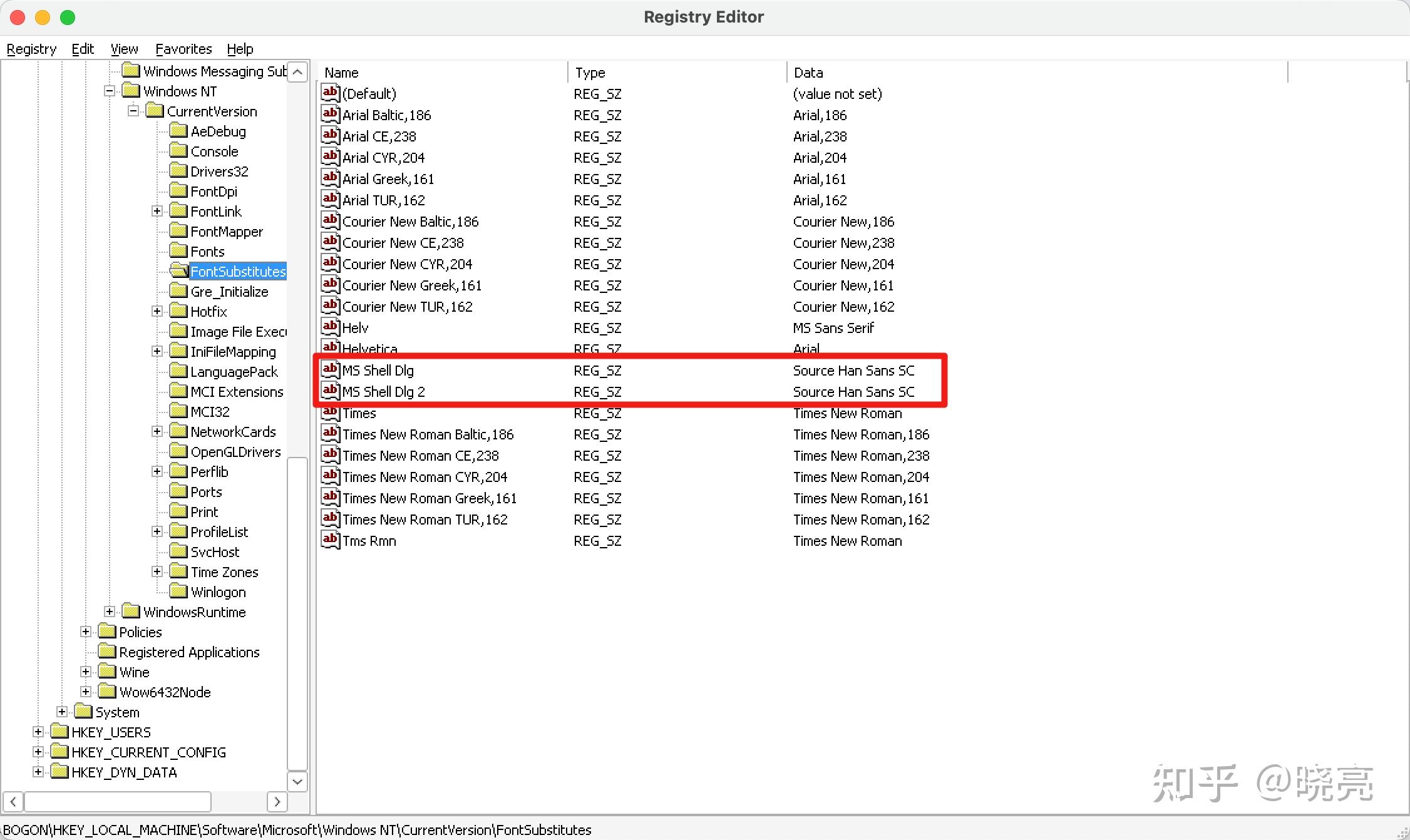
Task: Collapse the CurrentVersion node
Action: (133, 111)
